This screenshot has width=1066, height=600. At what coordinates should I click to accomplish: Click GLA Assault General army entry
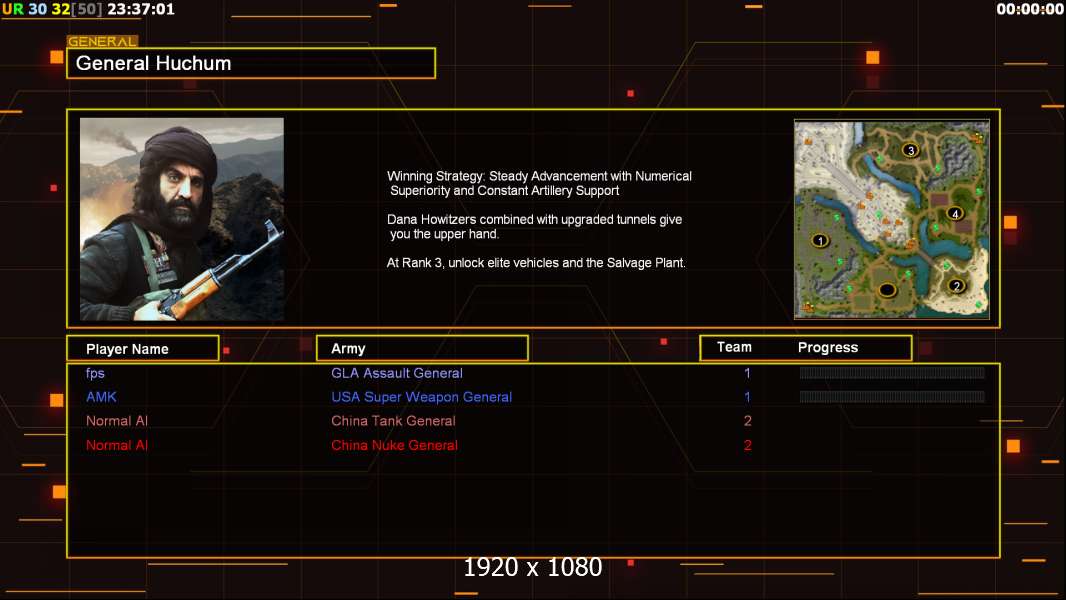396,373
